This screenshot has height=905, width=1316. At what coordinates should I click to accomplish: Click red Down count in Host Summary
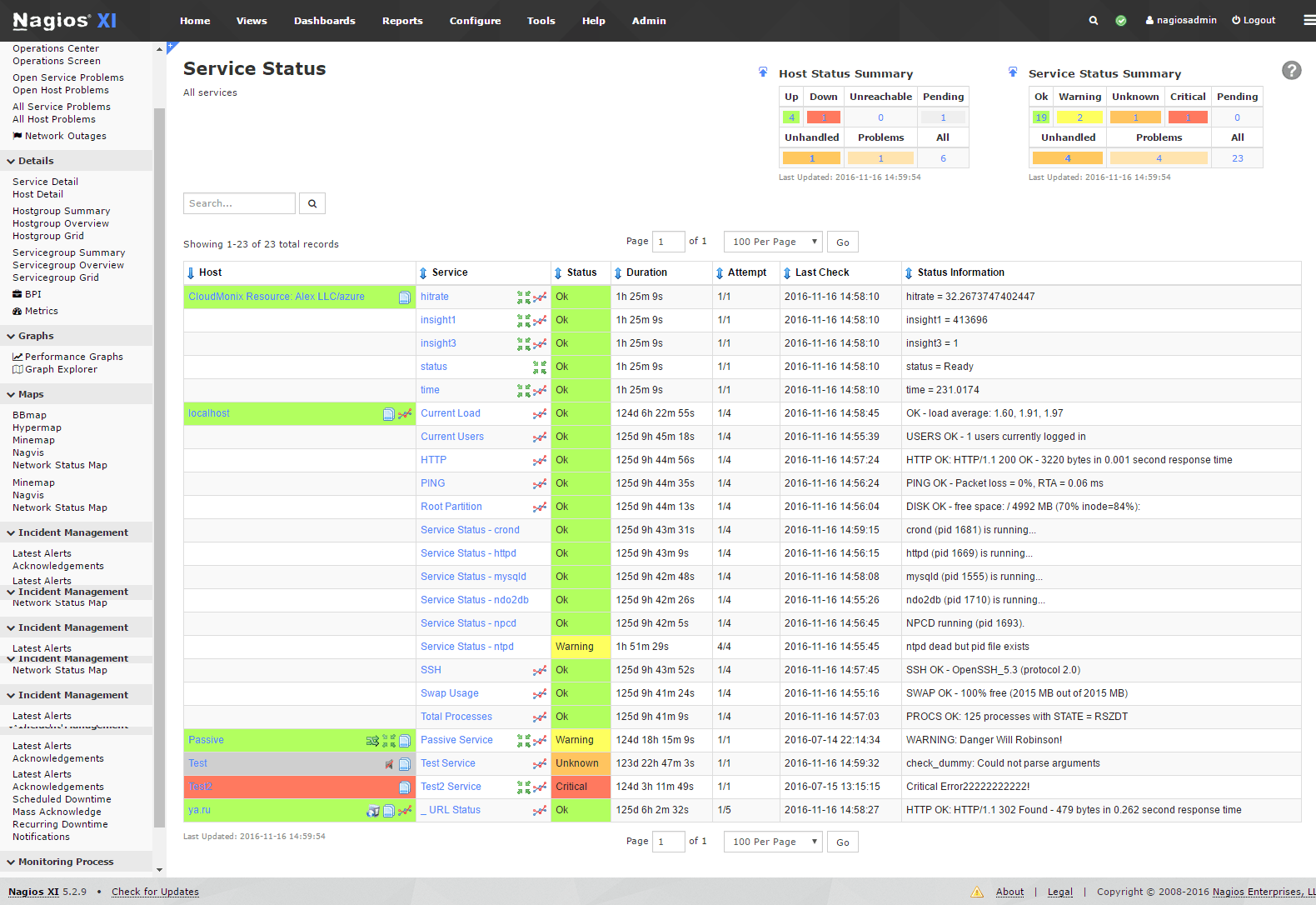tap(824, 117)
